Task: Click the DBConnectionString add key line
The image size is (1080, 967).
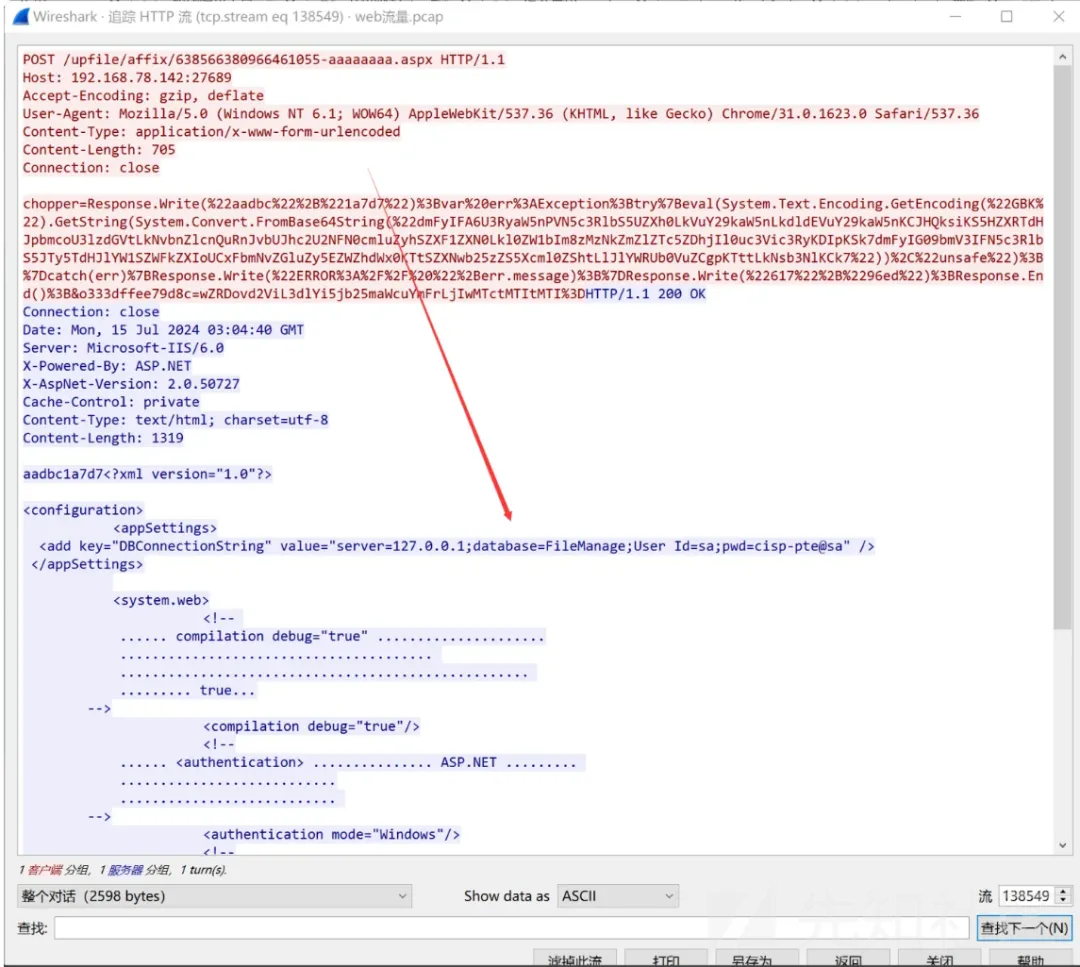Action: (x=457, y=546)
